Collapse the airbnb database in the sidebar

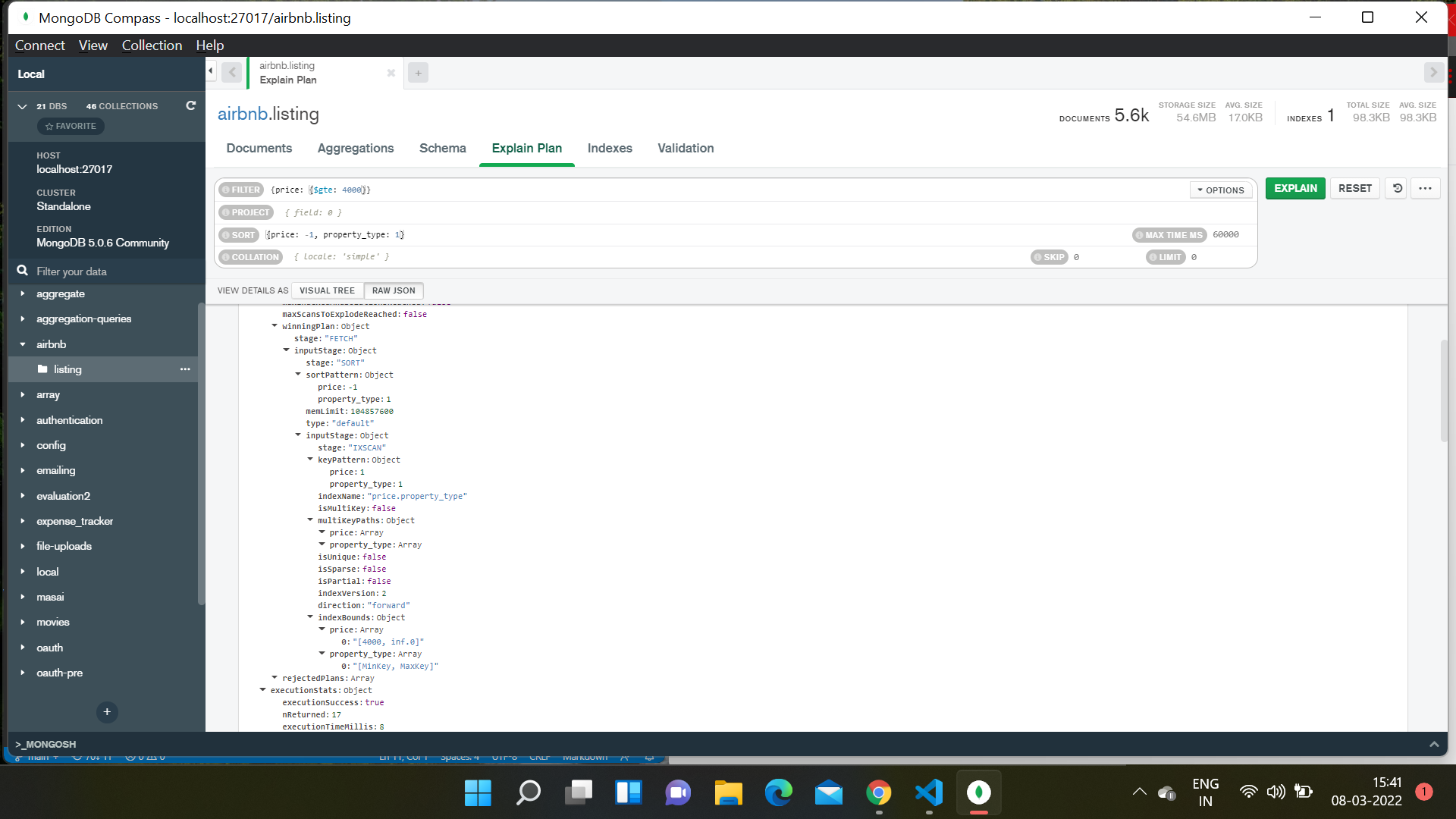point(23,344)
